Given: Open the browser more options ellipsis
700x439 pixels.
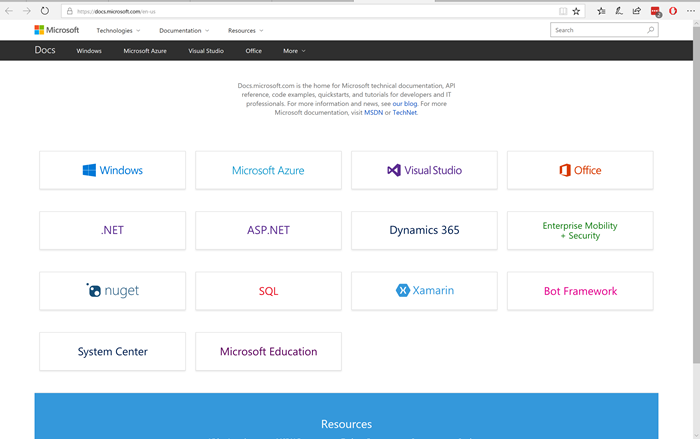Looking at the screenshot, I should click(691, 11).
